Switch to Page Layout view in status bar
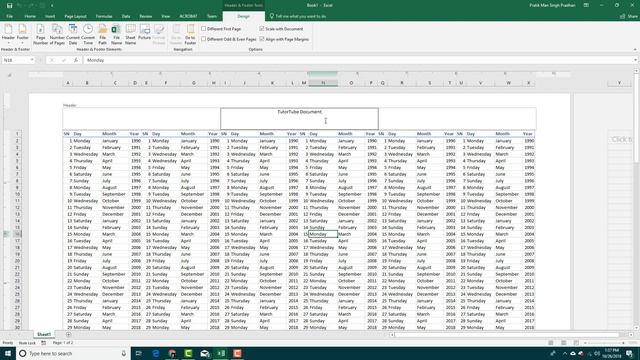Viewport: 640px width, 360px height. coord(563,343)
